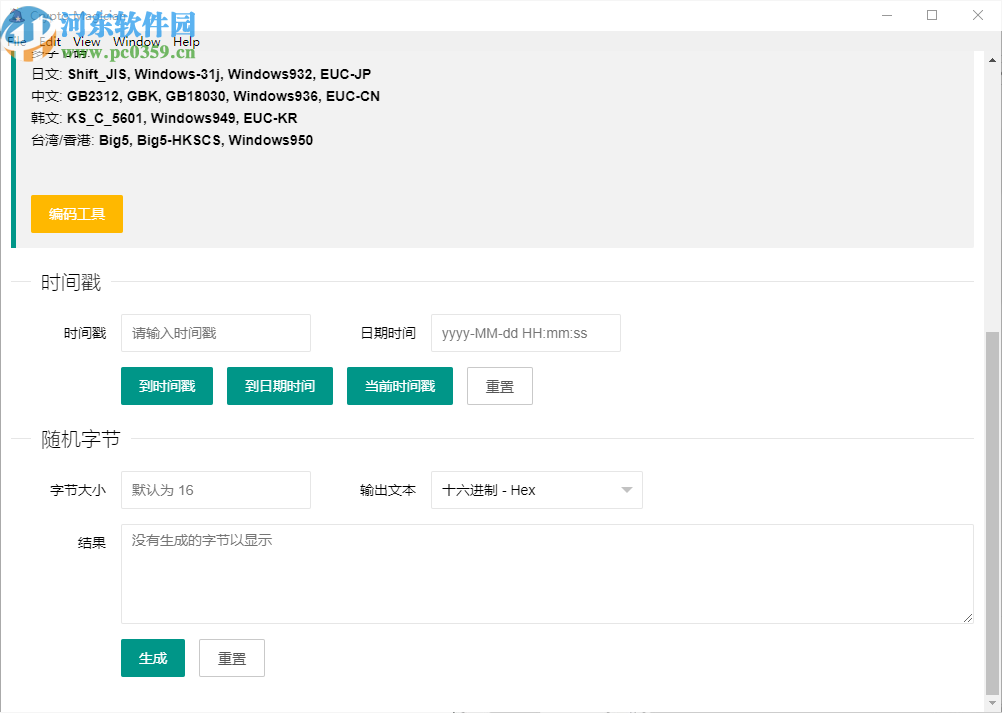
Task: Open the Edit menu
Action: click(x=48, y=41)
